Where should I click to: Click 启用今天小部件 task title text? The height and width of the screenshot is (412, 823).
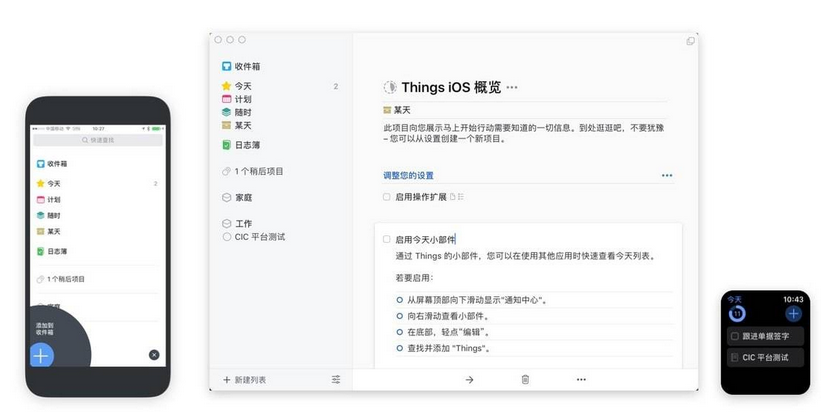coord(425,239)
